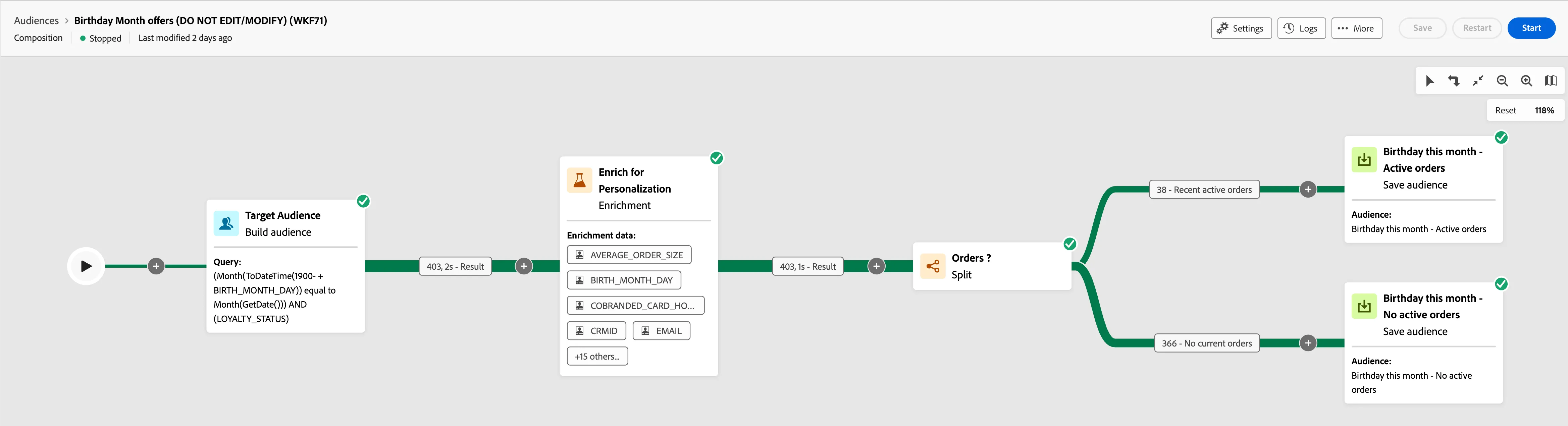
Task: Click the Start workflow button
Action: [1531, 28]
